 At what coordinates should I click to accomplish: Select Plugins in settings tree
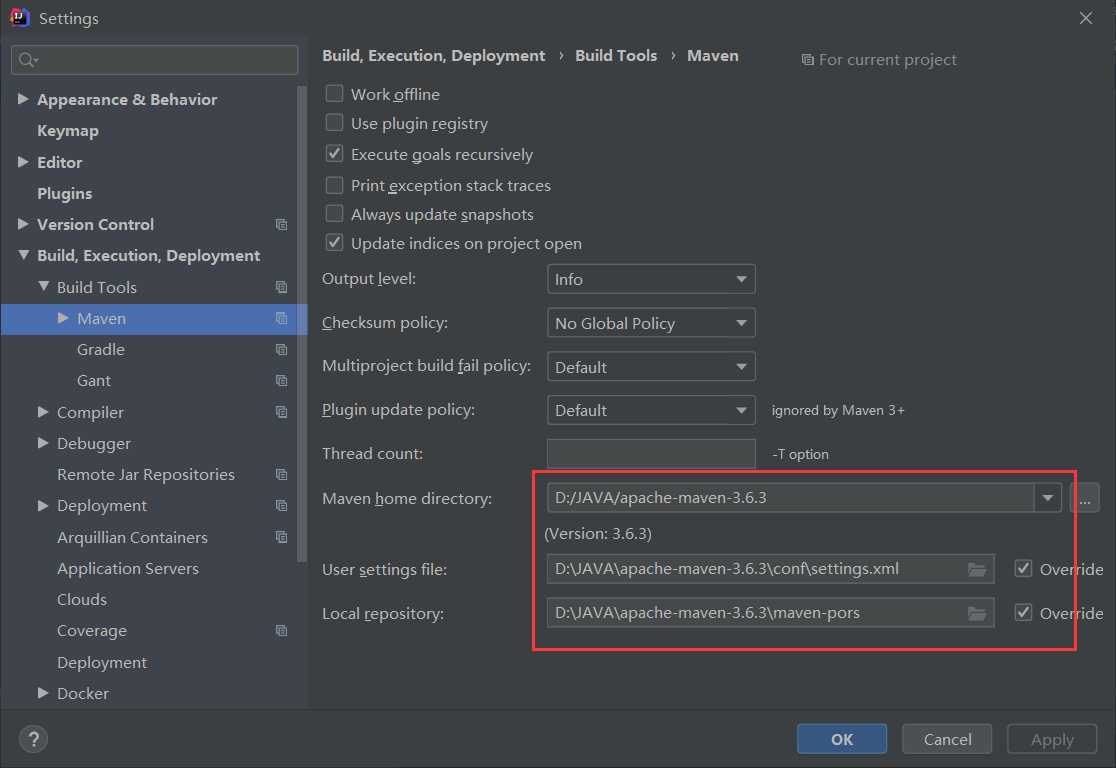point(65,194)
